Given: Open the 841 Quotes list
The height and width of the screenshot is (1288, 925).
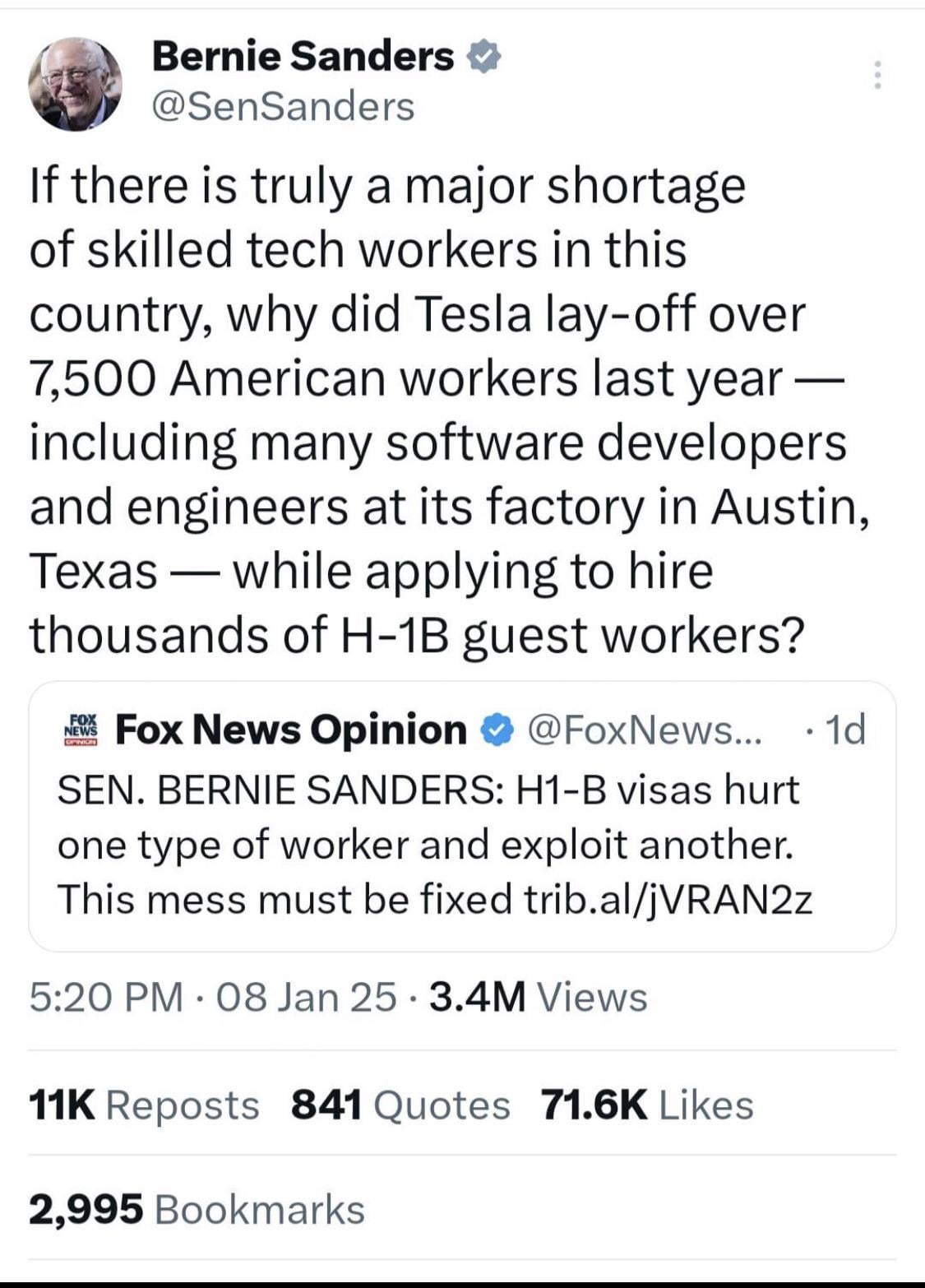Looking at the screenshot, I should tap(400, 1105).
